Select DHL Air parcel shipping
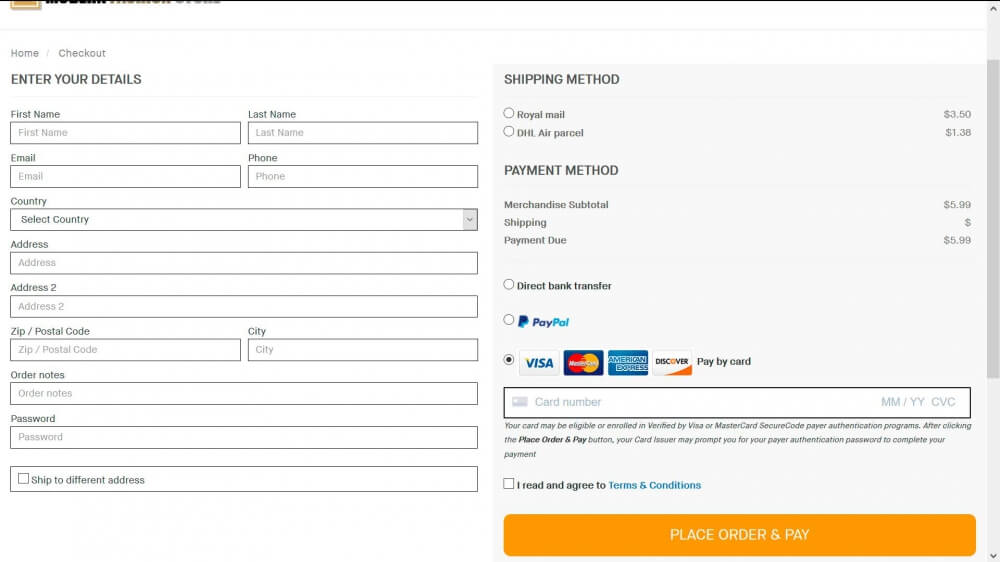This screenshot has width=1000, height=562. [508, 131]
